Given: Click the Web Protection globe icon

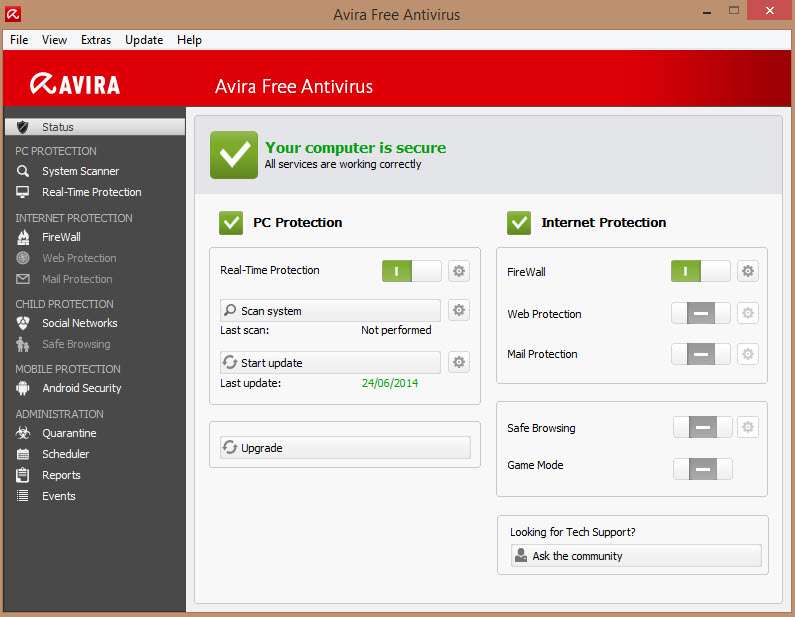Looking at the screenshot, I should [x=23, y=258].
